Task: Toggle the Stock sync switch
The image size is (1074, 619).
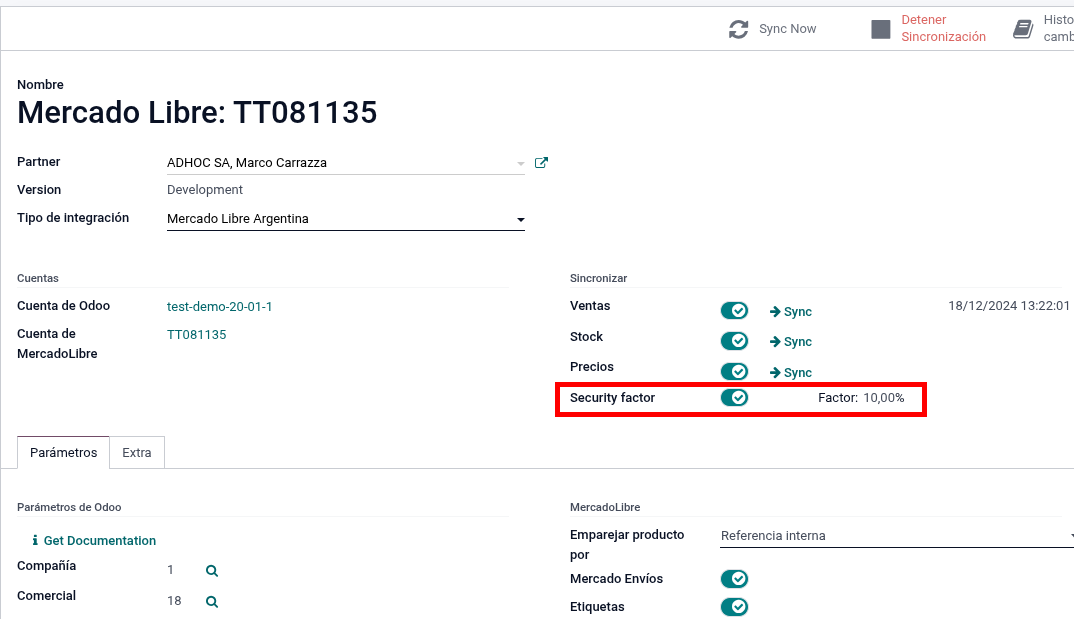Action: (x=734, y=341)
